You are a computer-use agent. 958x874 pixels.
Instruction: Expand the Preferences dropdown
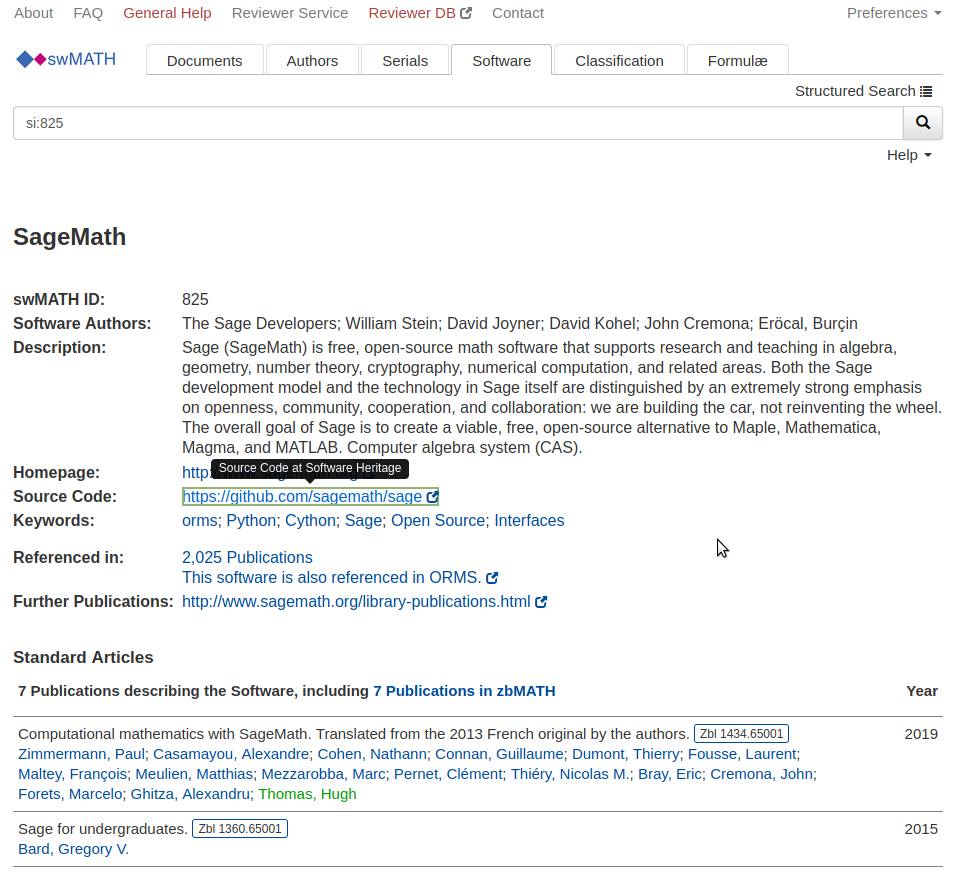[893, 13]
